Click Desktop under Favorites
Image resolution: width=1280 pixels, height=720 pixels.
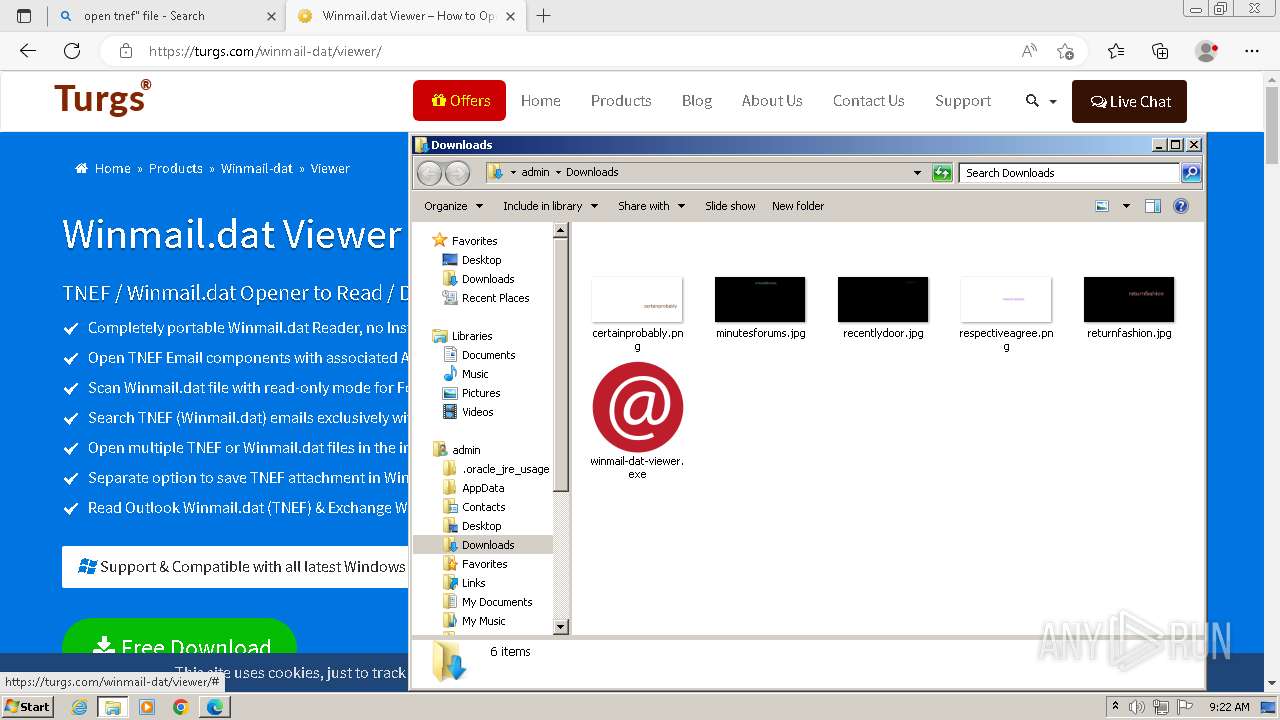click(x=481, y=260)
